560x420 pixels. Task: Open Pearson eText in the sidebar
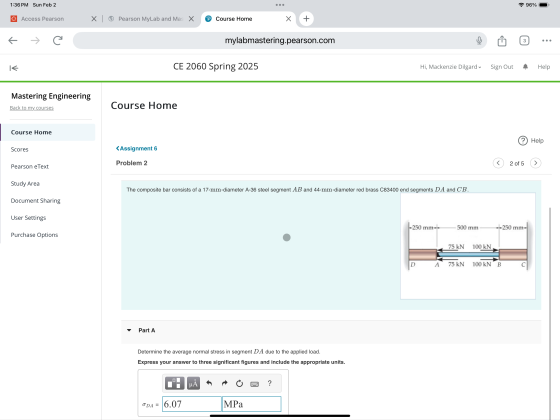[30, 166]
